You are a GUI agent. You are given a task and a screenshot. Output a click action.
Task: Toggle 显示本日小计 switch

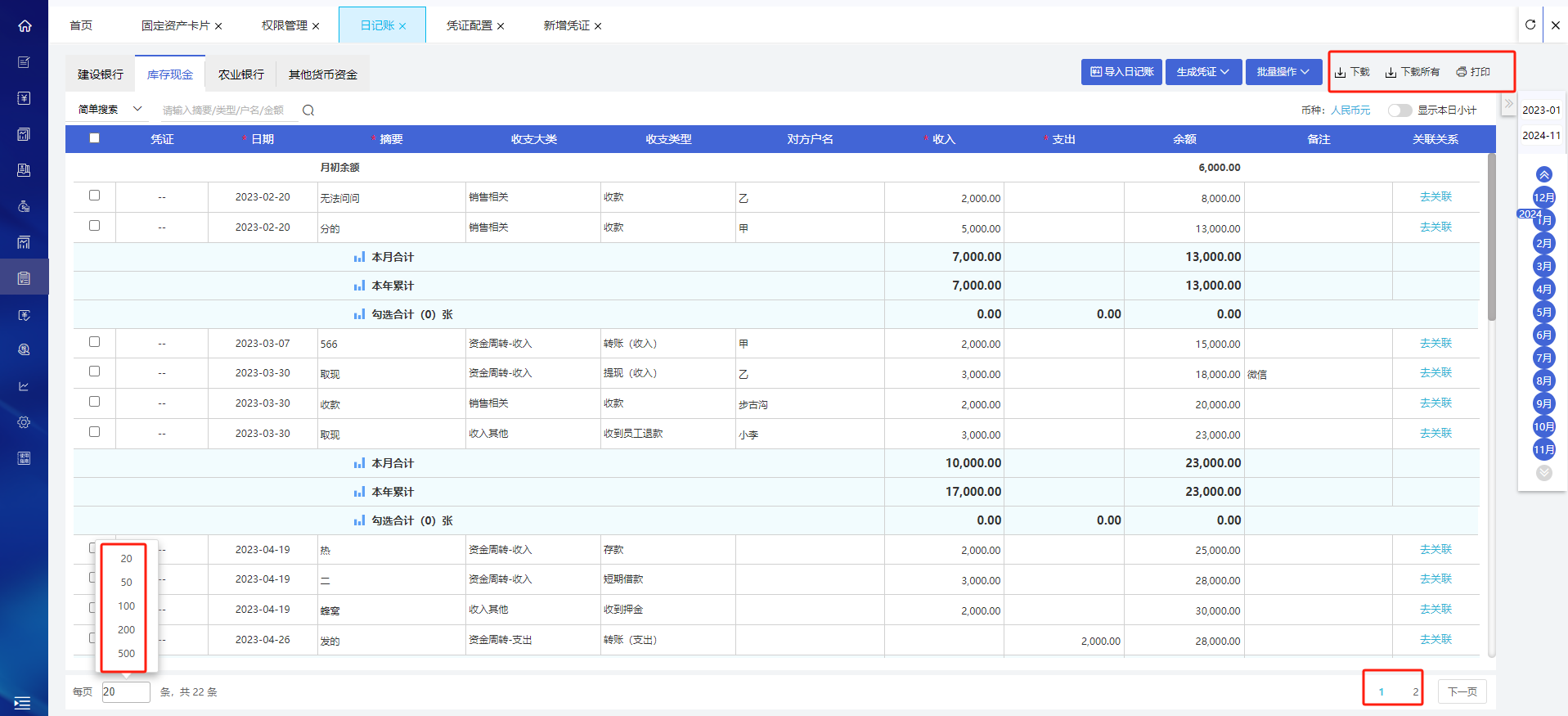pos(1400,110)
